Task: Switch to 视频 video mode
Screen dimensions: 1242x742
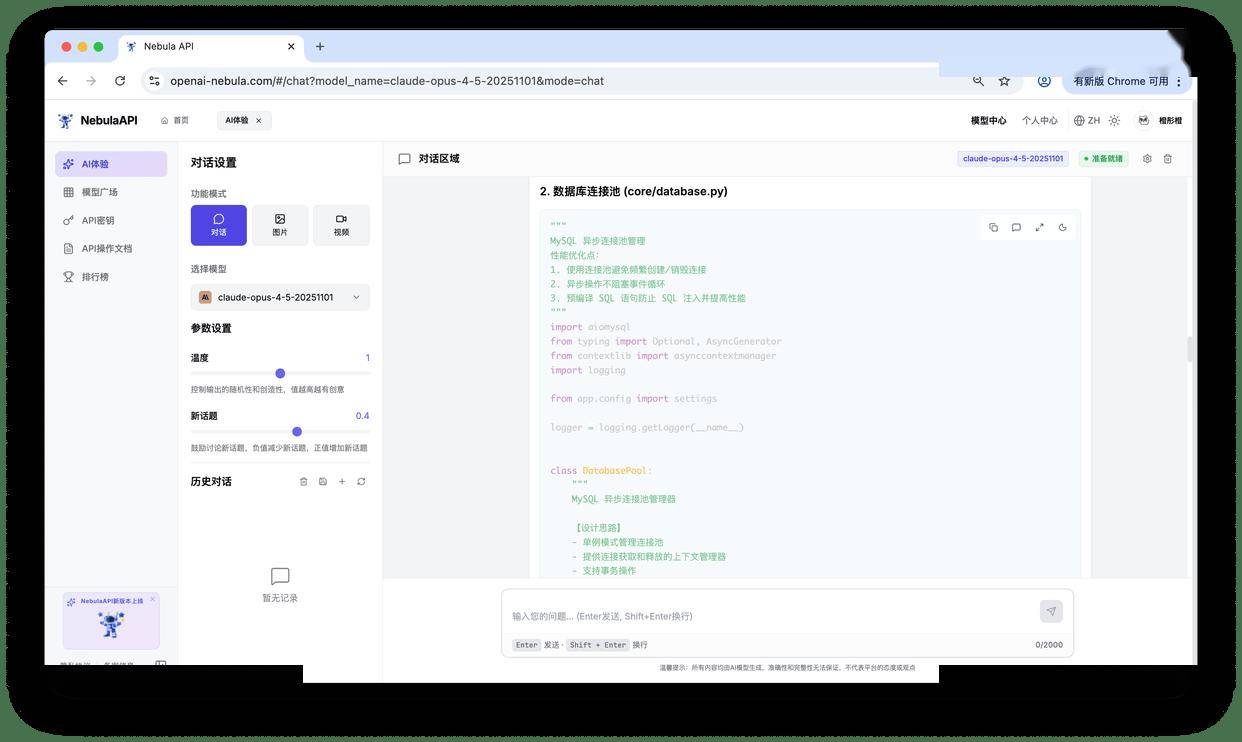Action: coord(341,225)
